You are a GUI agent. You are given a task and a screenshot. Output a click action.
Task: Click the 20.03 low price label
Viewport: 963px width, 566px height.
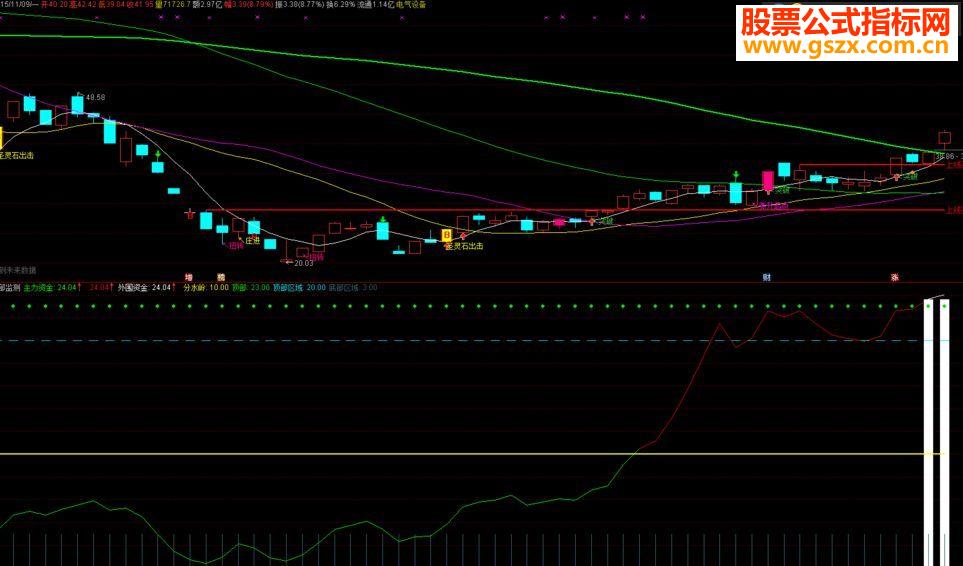pos(303,263)
